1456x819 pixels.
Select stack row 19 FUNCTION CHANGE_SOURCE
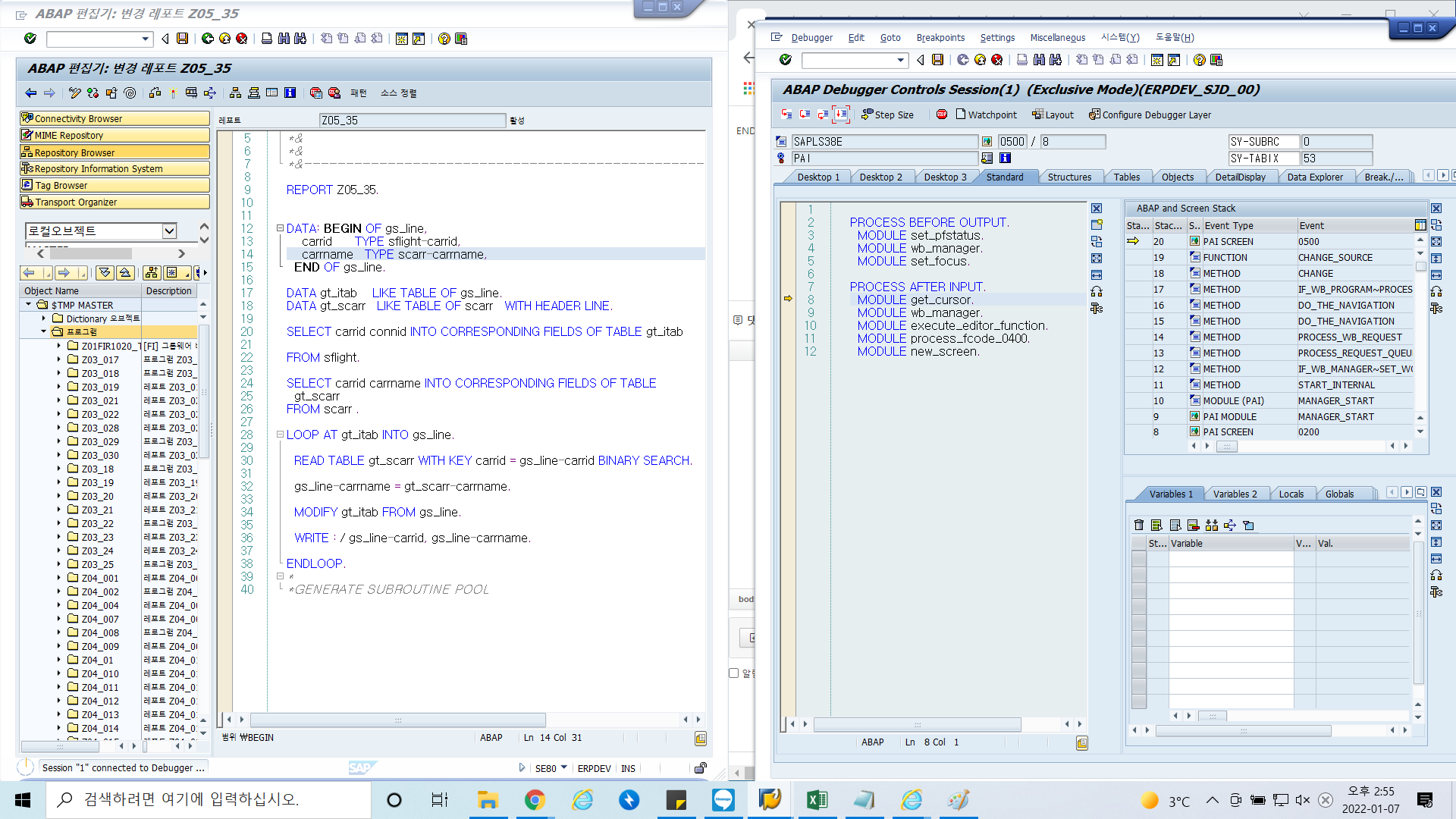pyautogui.click(x=1270, y=257)
